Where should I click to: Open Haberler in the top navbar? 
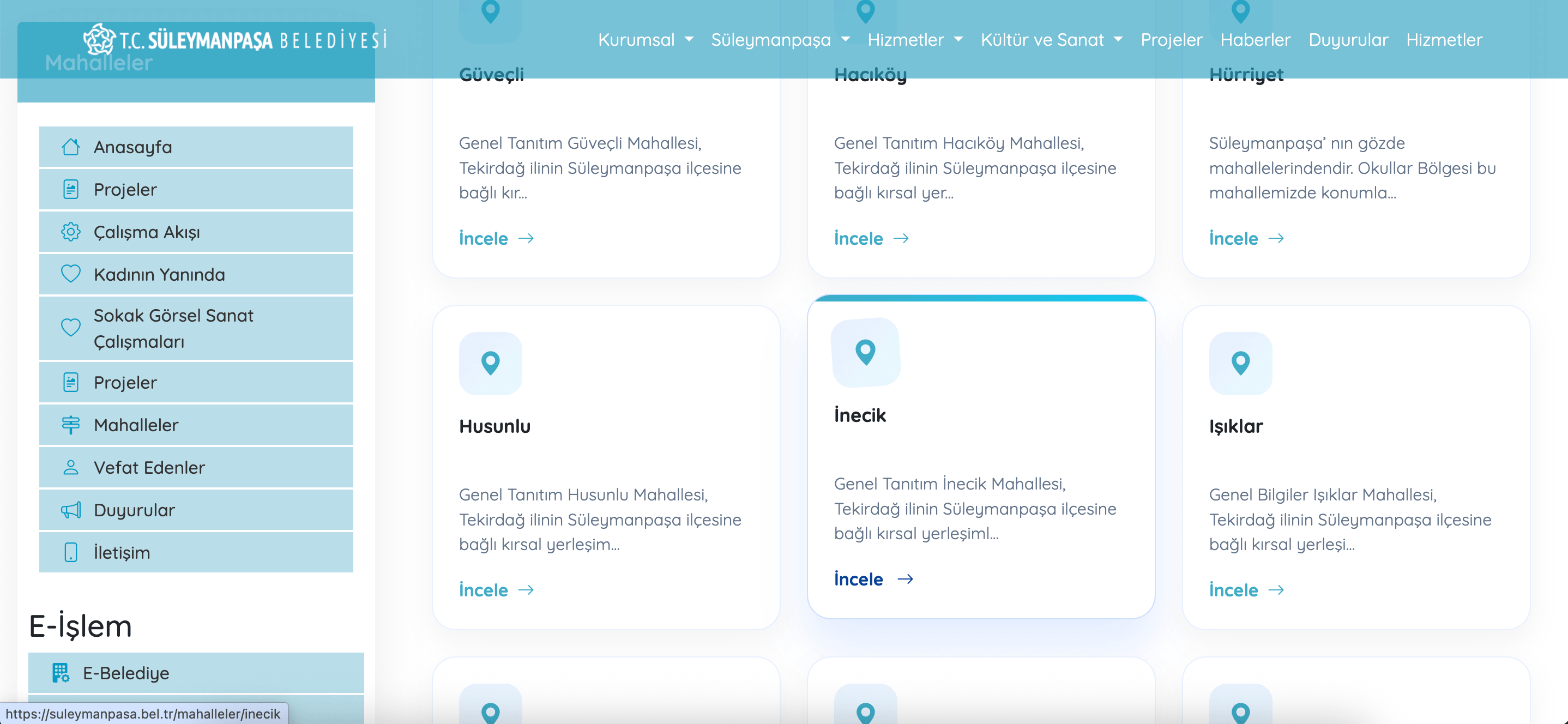click(x=1255, y=40)
